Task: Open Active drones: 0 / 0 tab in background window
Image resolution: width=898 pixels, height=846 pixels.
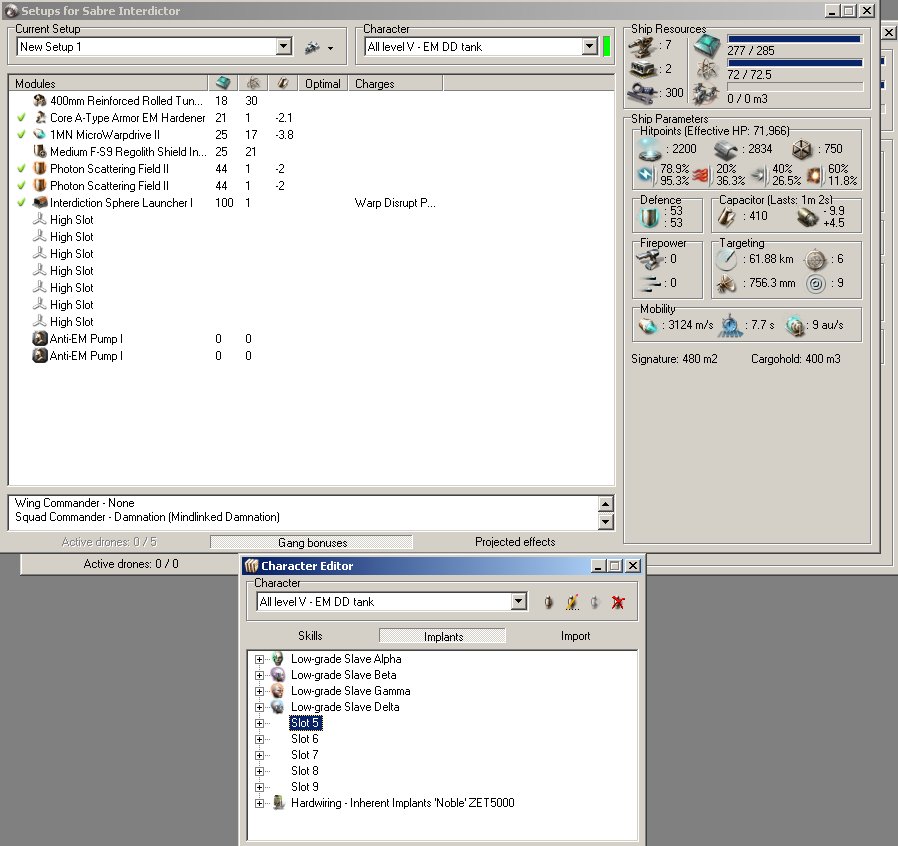Action: click(131, 564)
